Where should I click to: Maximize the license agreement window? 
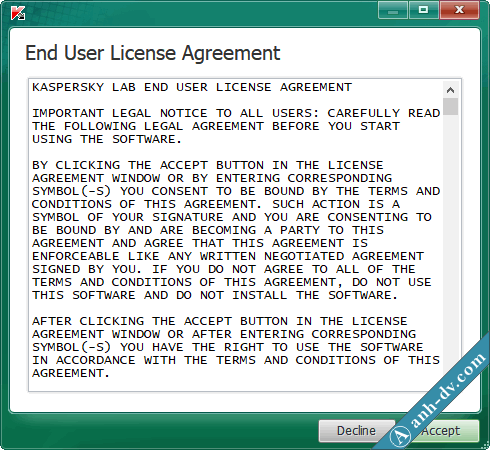[423, 10]
